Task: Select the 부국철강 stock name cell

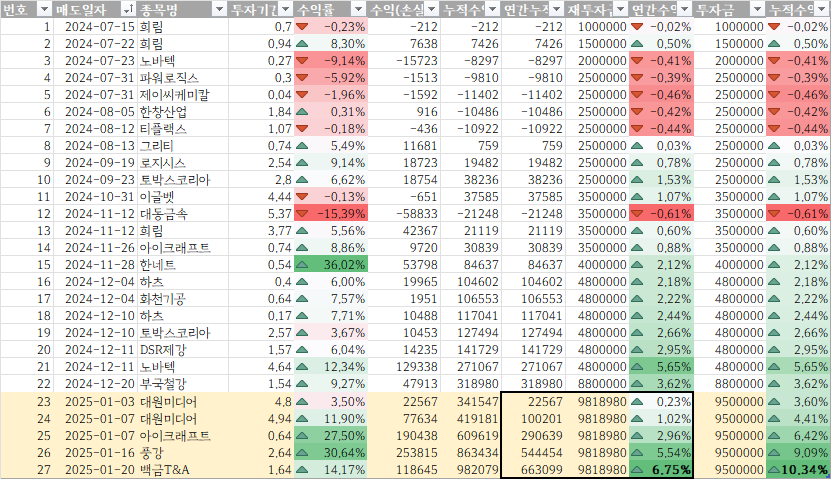Action: click(x=183, y=384)
